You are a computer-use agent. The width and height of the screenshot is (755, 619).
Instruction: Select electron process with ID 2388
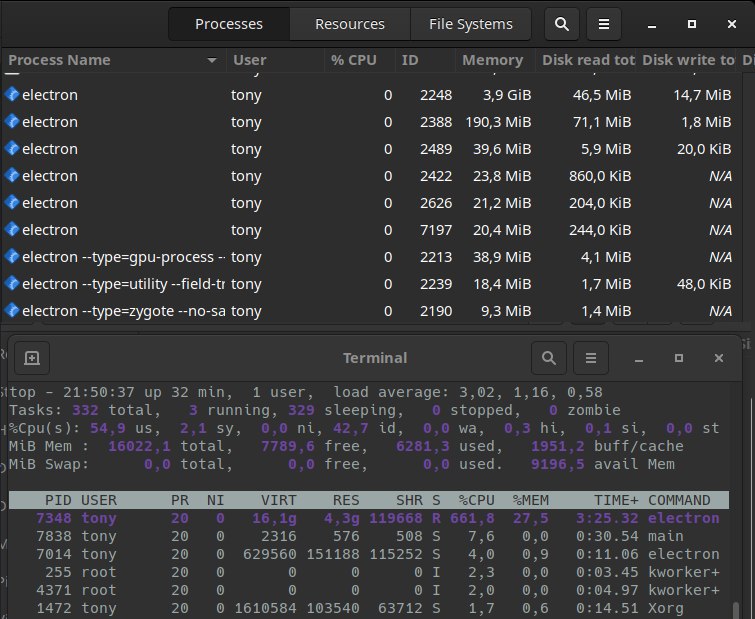click(x=300, y=122)
